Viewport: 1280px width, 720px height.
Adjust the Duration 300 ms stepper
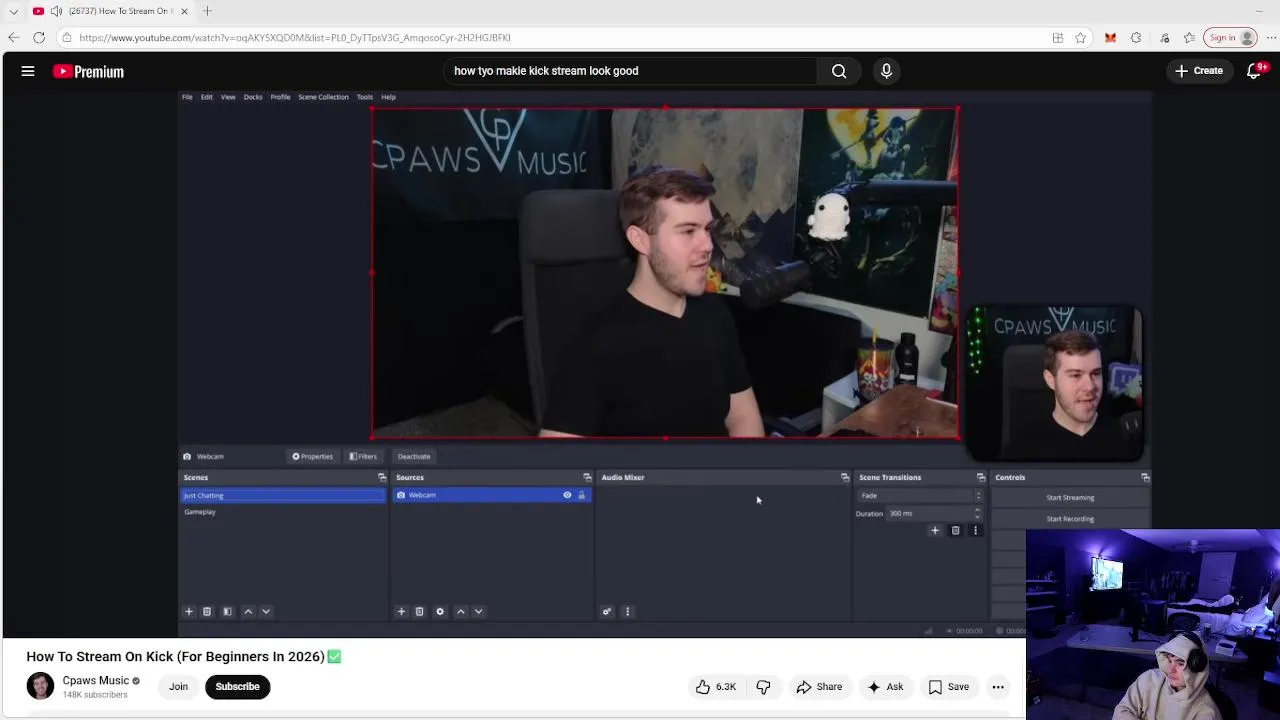click(x=977, y=513)
